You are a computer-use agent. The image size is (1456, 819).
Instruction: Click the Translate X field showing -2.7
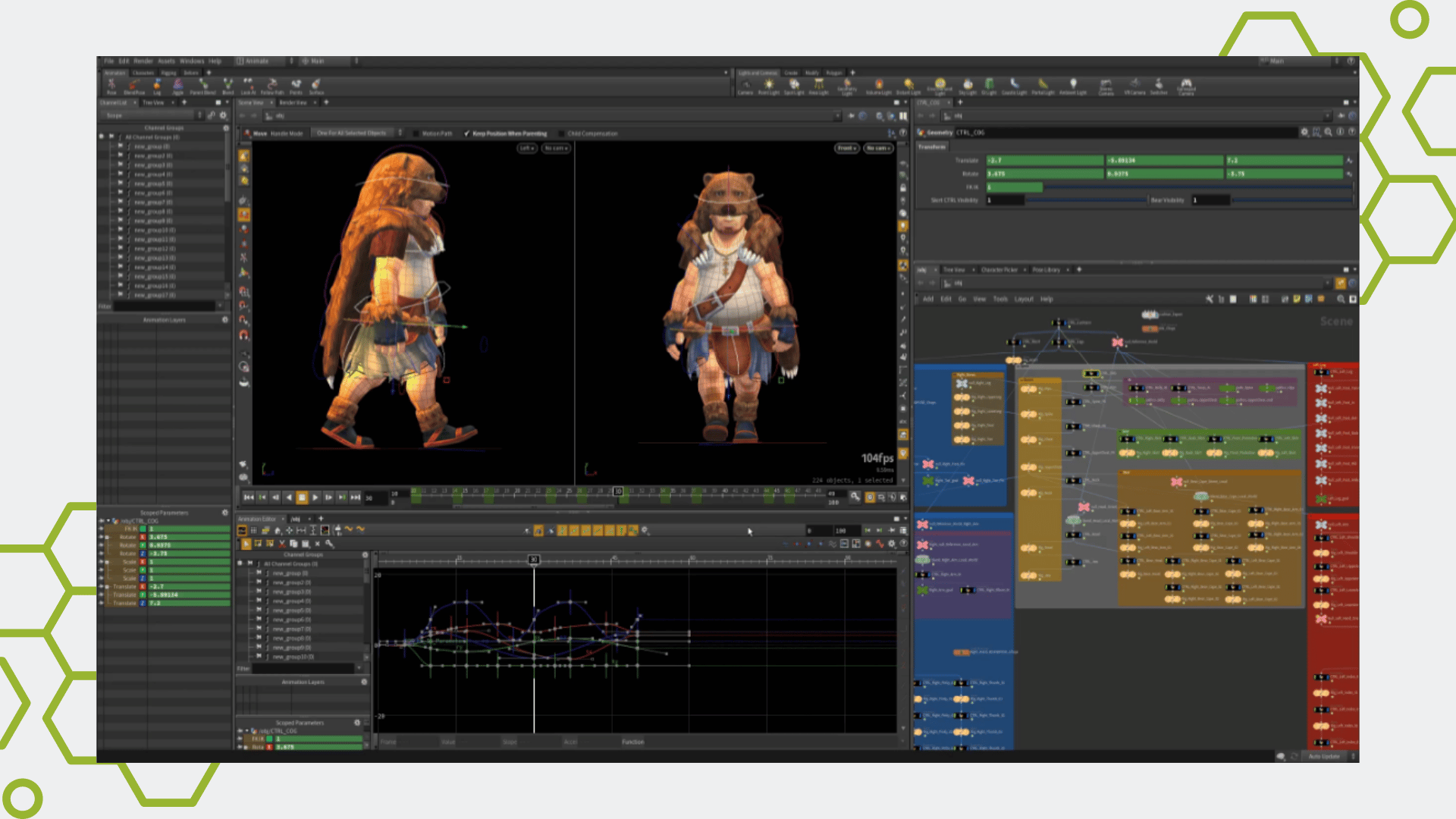pos(1044,161)
